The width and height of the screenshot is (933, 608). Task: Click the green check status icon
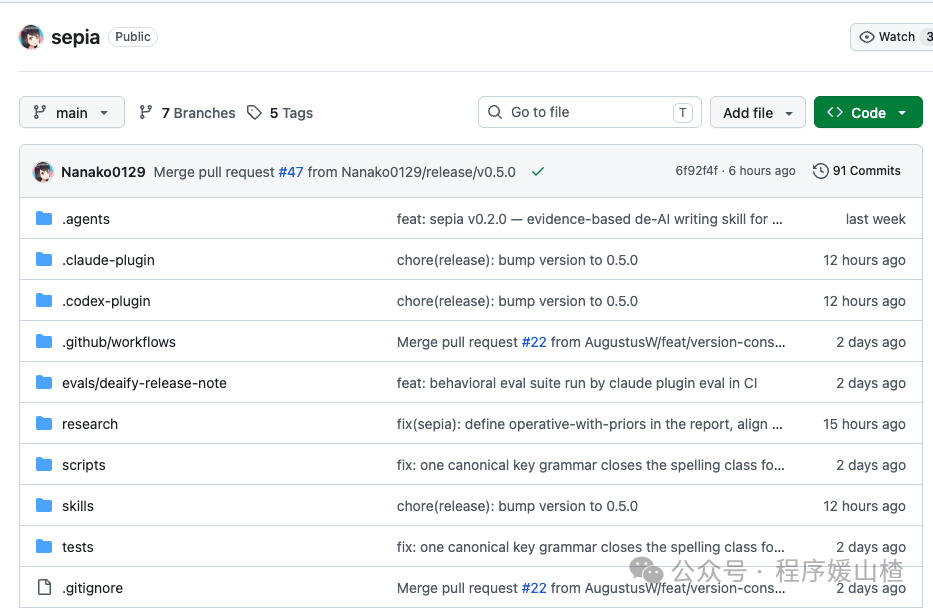tap(538, 172)
